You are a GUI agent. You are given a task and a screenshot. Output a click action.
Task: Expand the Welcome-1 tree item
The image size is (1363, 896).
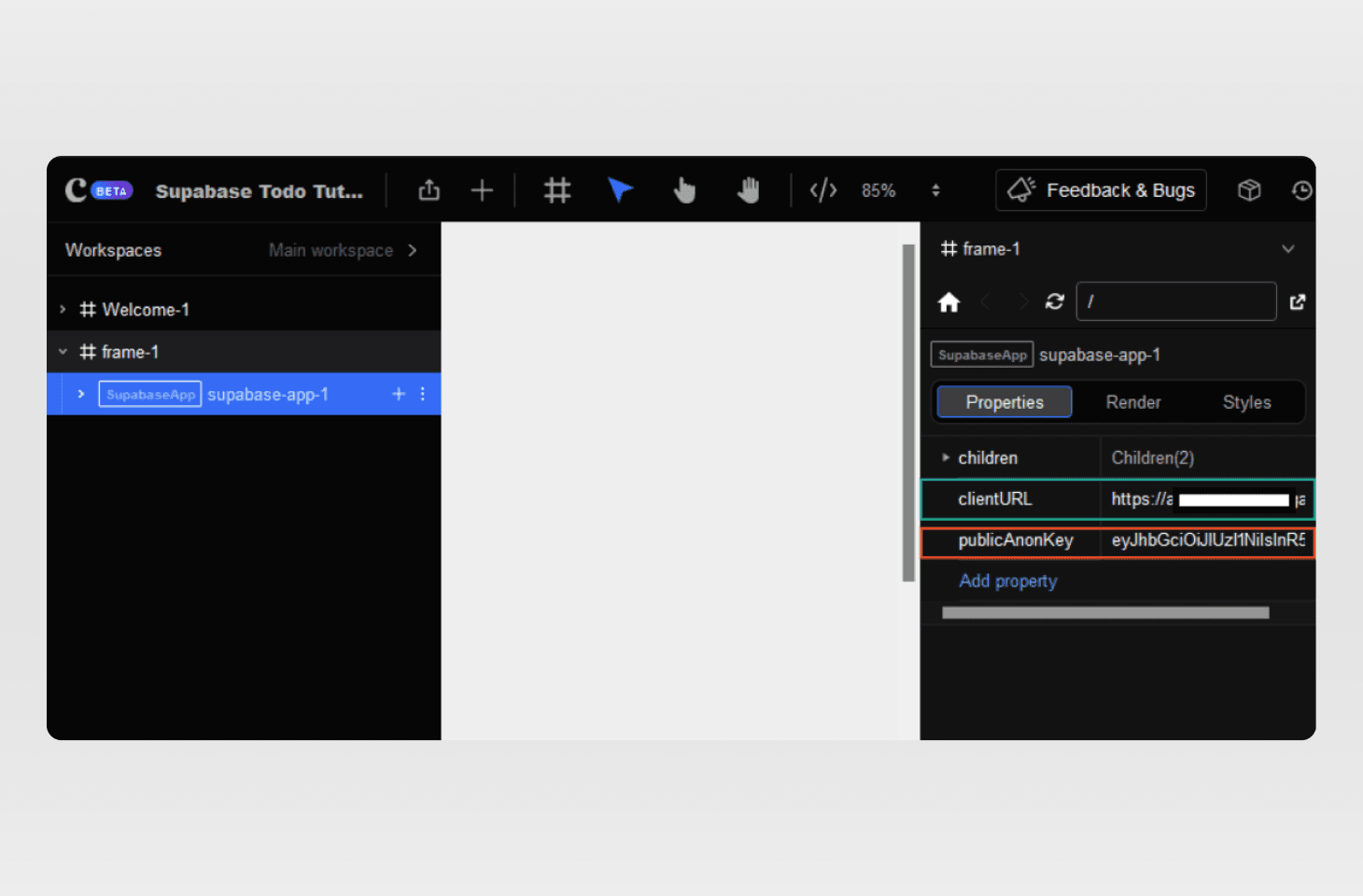[x=63, y=310]
